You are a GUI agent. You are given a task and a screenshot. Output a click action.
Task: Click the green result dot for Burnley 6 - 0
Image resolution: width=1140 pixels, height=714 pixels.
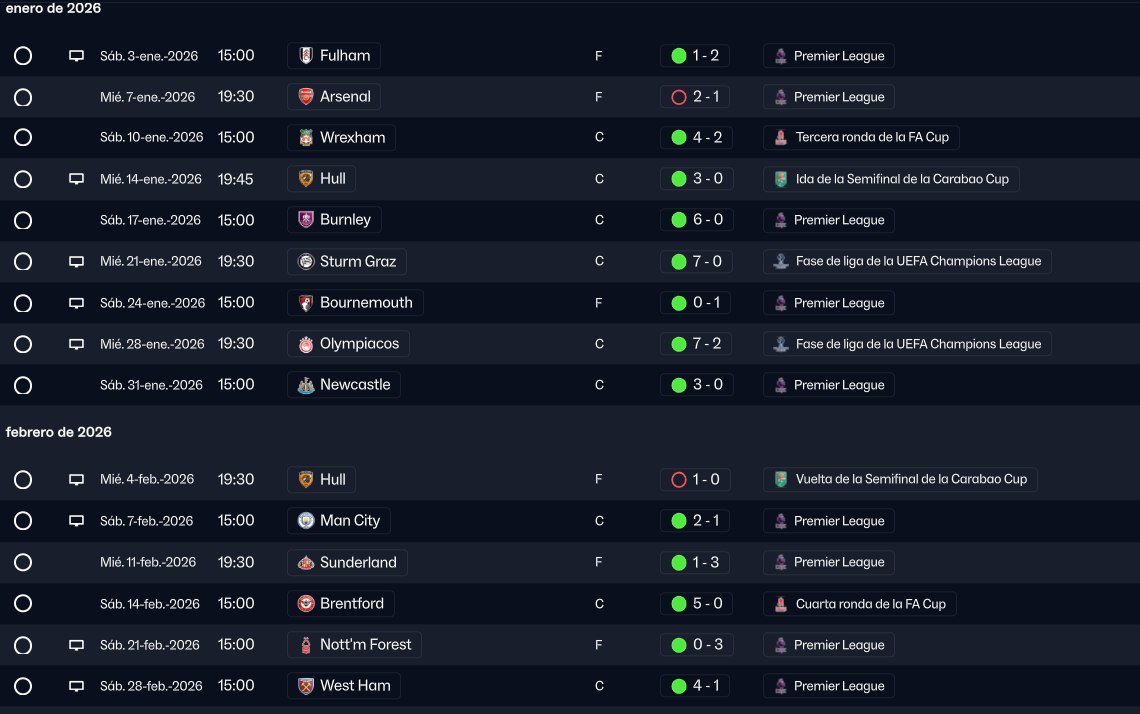[x=679, y=220]
